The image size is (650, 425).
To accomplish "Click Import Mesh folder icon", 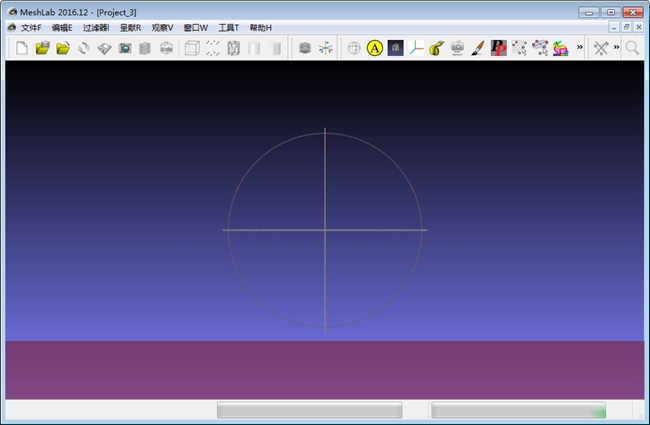I will 63,48.
